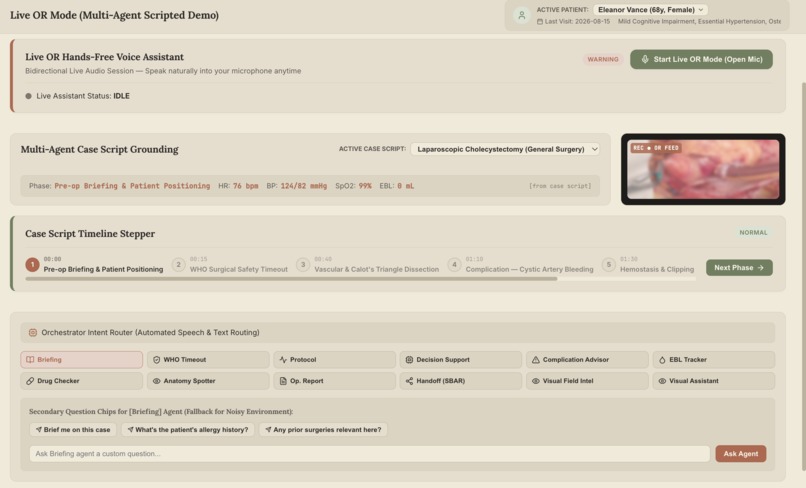Click the Ask Agent button
Image resolution: width=806 pixels, height=488 pixels.
[741, 454]
